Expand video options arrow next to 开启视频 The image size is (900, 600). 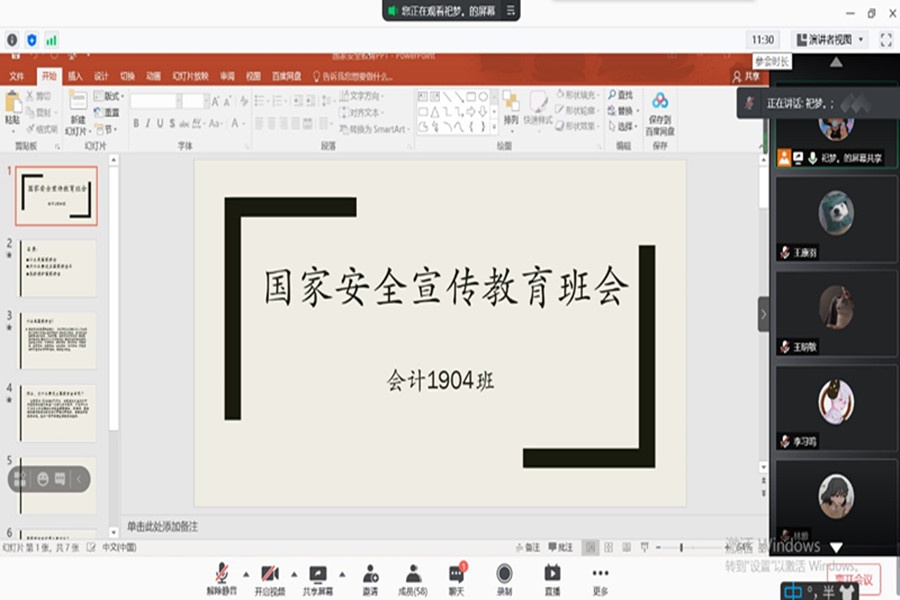point(293,574)
